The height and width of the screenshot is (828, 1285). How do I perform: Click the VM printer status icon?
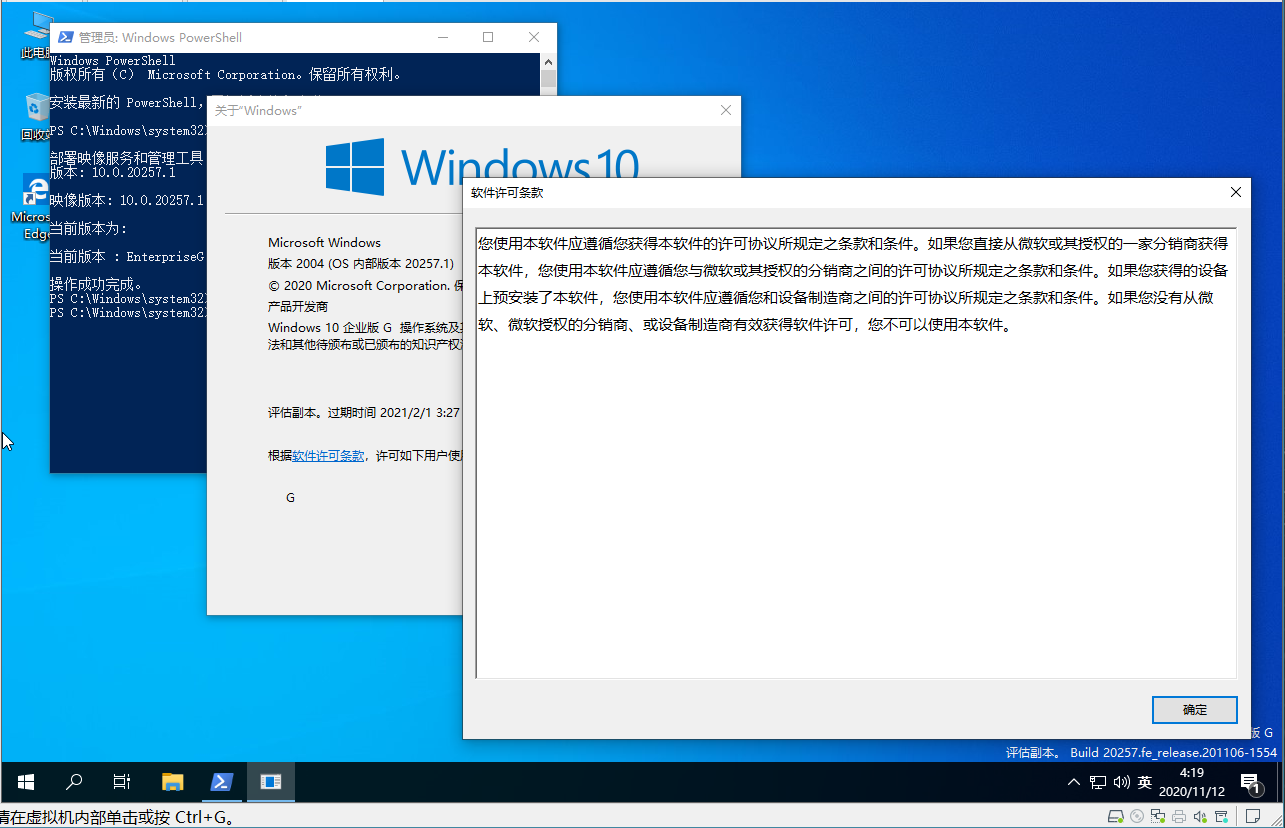click(x=1179, y=816)
